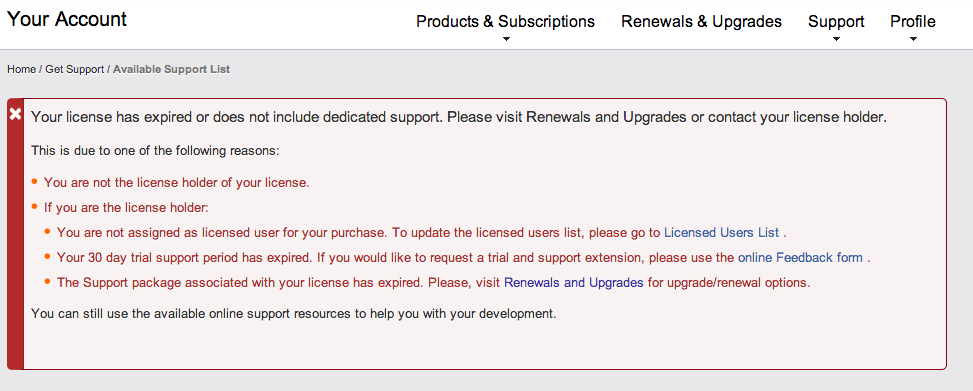Click the not the license holder bullet

[176, 183]
